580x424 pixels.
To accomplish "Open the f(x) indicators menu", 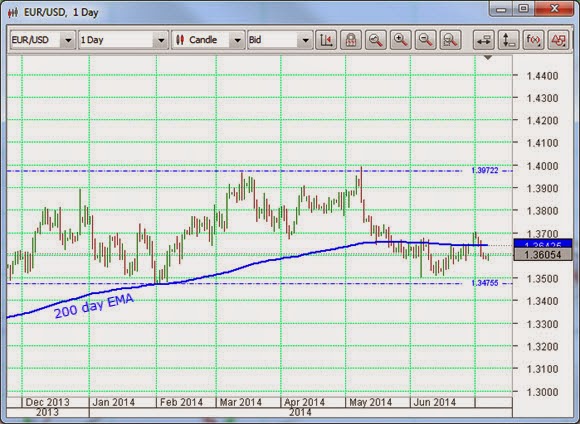I will (533, 40).
